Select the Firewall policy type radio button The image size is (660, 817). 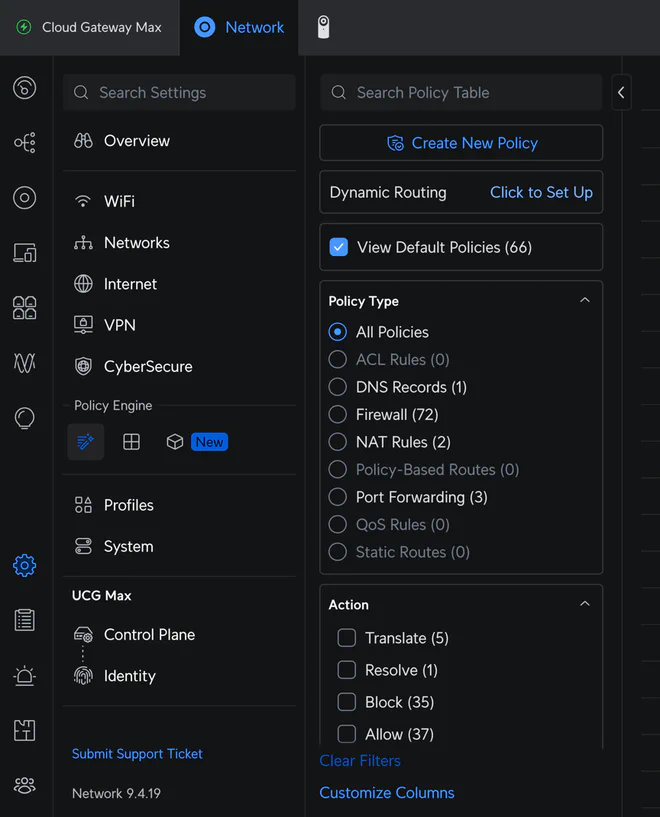click(x=337, y=414)
